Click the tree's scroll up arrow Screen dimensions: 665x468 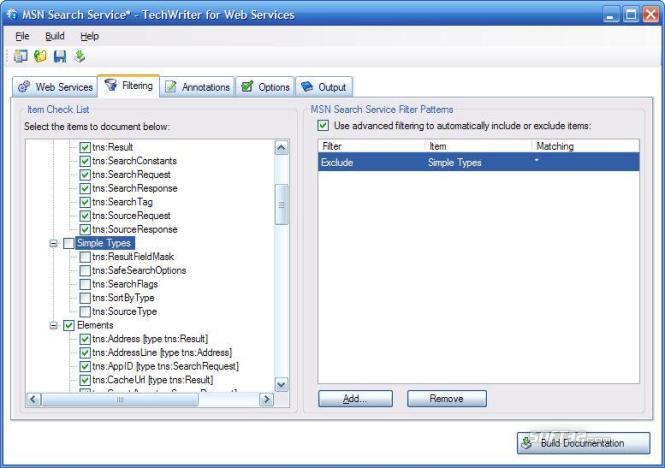pyautogui.click(x=282, y=148)
